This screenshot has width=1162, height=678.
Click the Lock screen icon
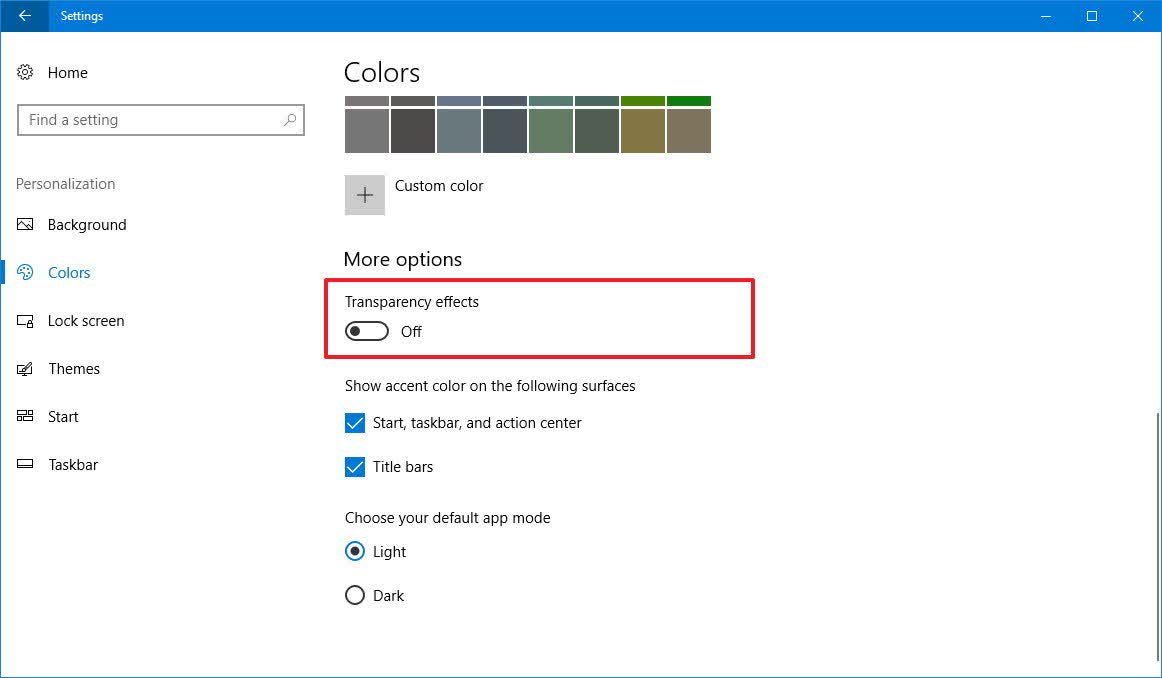click(x=25, y=321)
